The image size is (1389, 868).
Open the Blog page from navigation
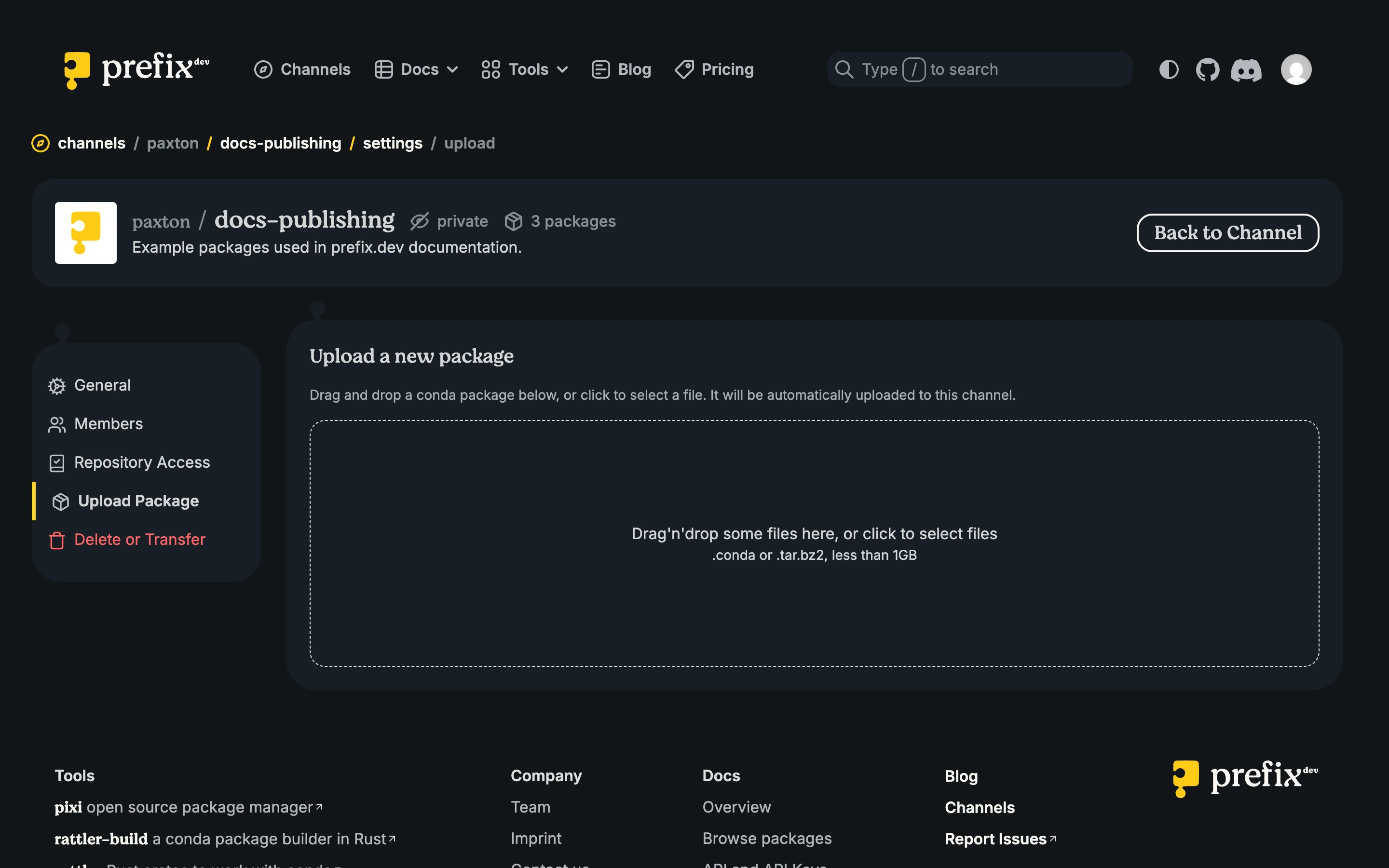click(x=621, y=69)
